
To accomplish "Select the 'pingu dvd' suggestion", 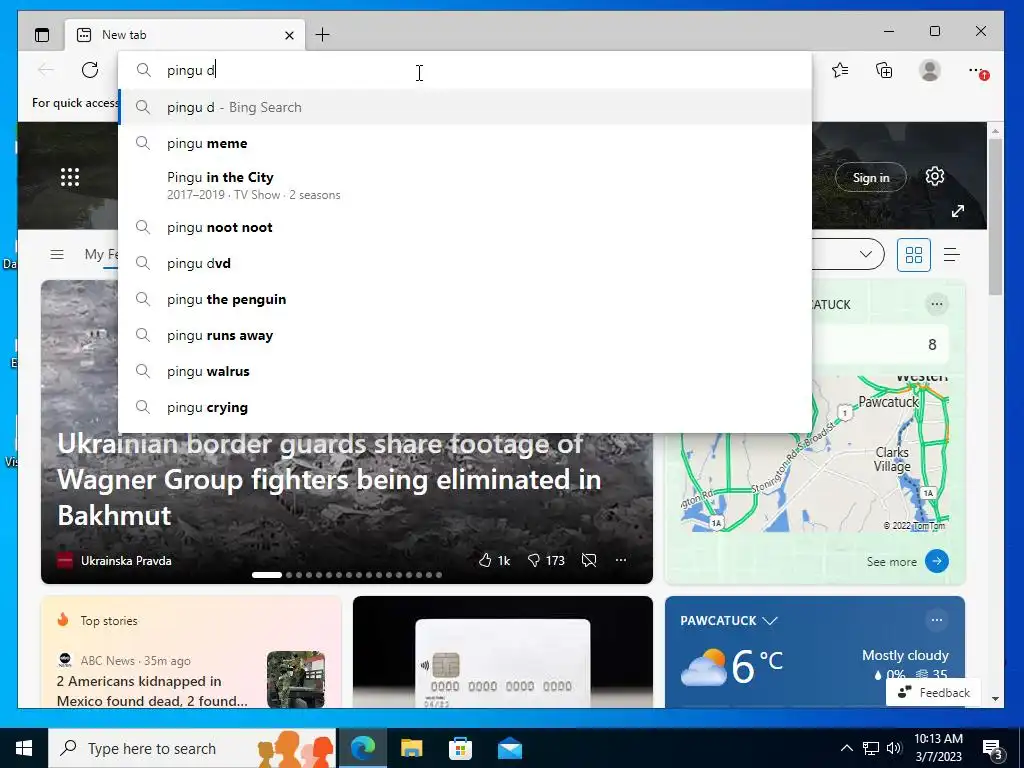I will pyautogui.click(x=465, y=263).
